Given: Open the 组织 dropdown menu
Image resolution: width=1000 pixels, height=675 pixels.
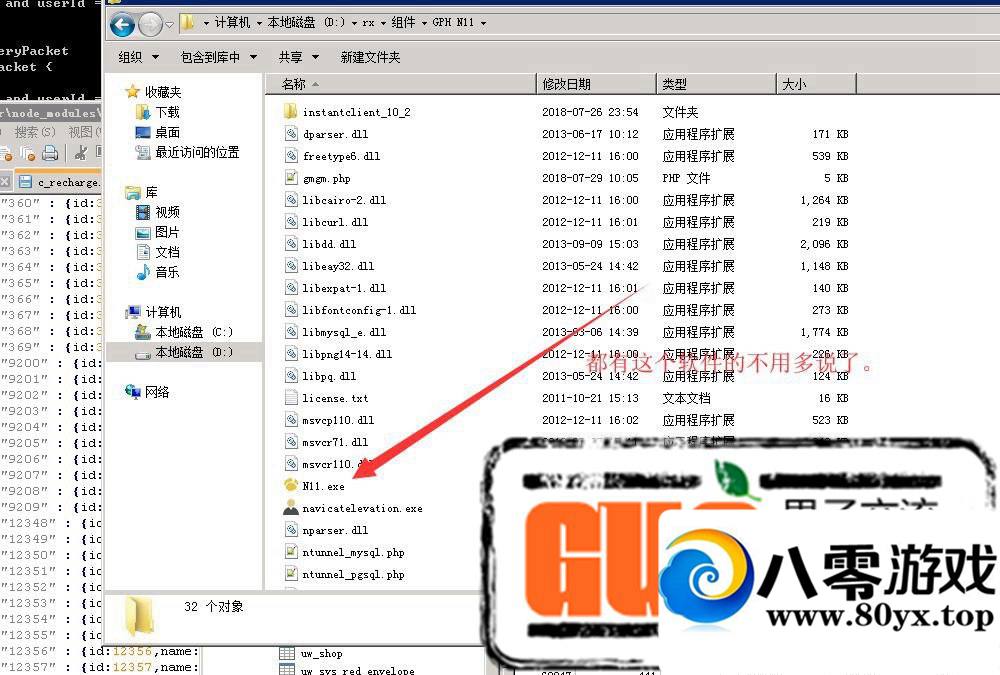Looking at the screenshot, I should coord(138,57).
